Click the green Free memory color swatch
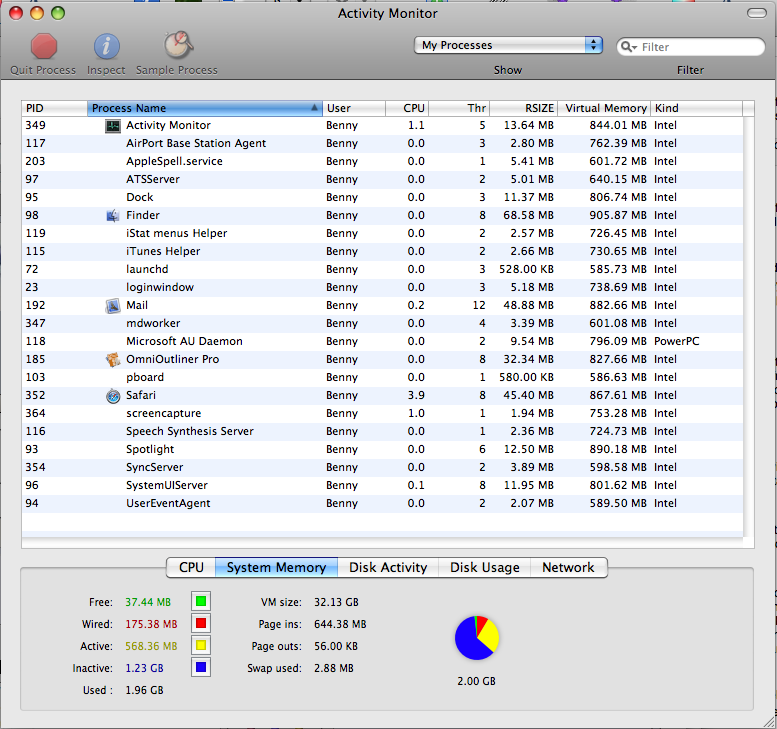Viewport: 777px width, 729px height. [201, 602]
